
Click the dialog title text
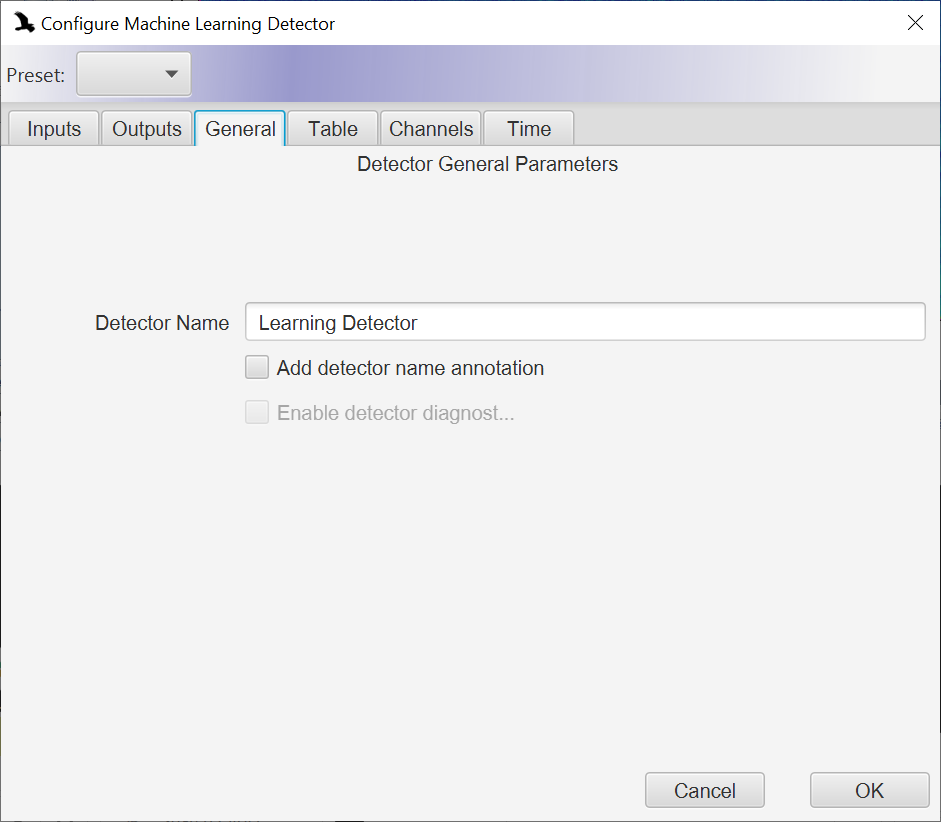[188, 24]
